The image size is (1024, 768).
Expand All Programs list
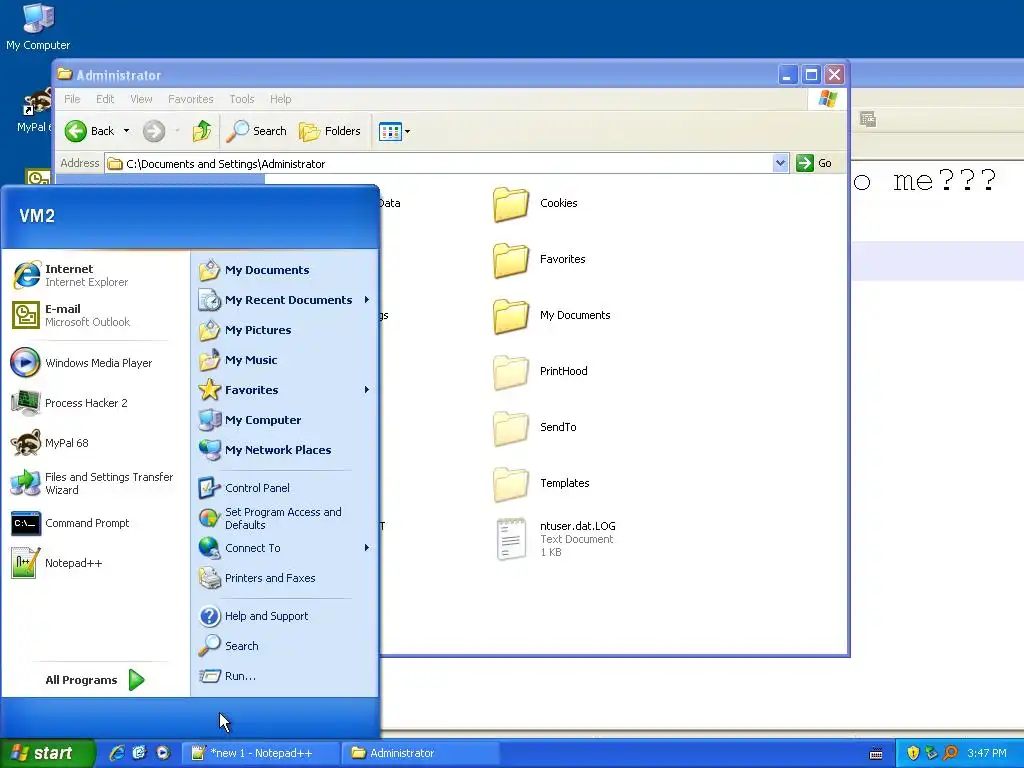point(95,680)
